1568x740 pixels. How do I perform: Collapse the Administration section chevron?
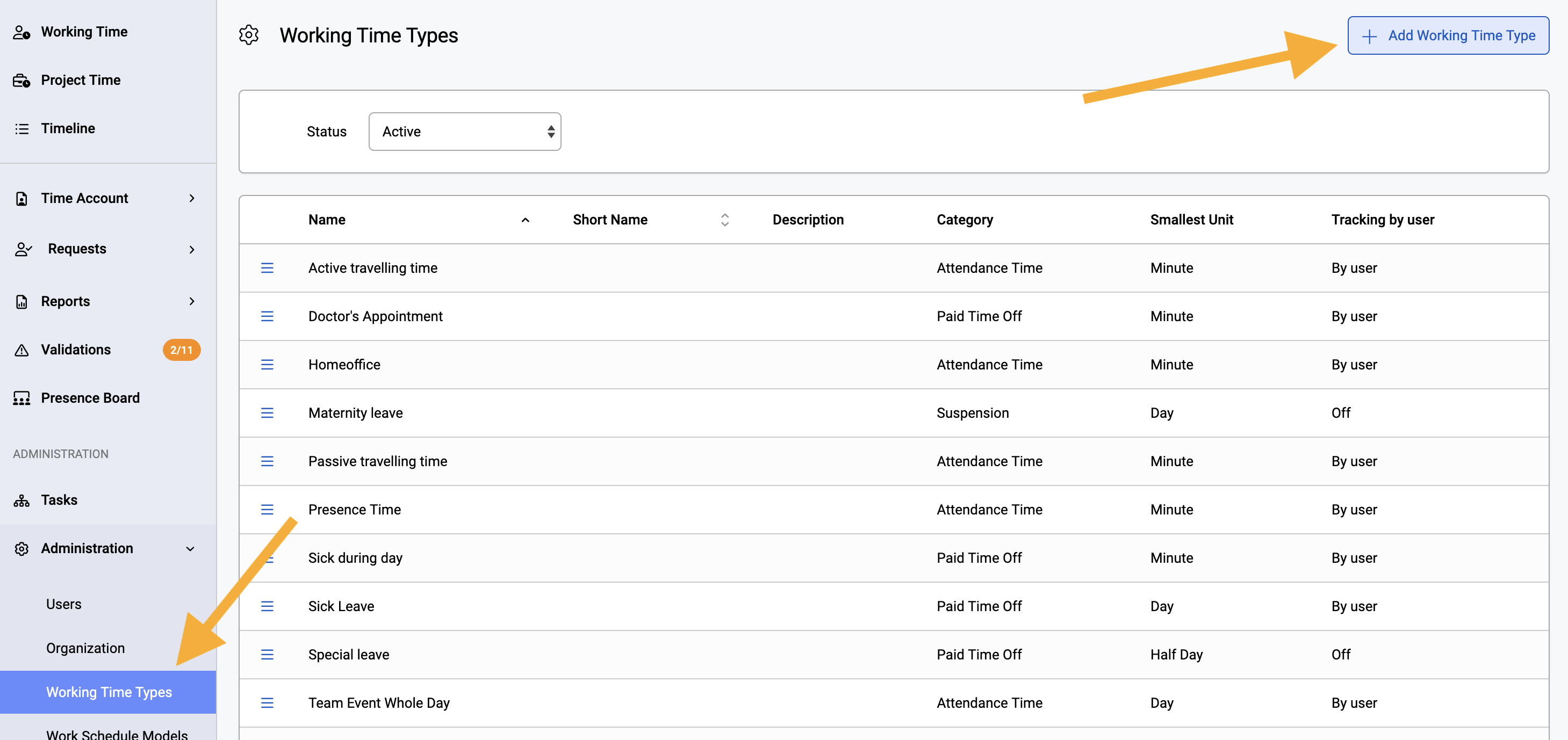(191, 549)
